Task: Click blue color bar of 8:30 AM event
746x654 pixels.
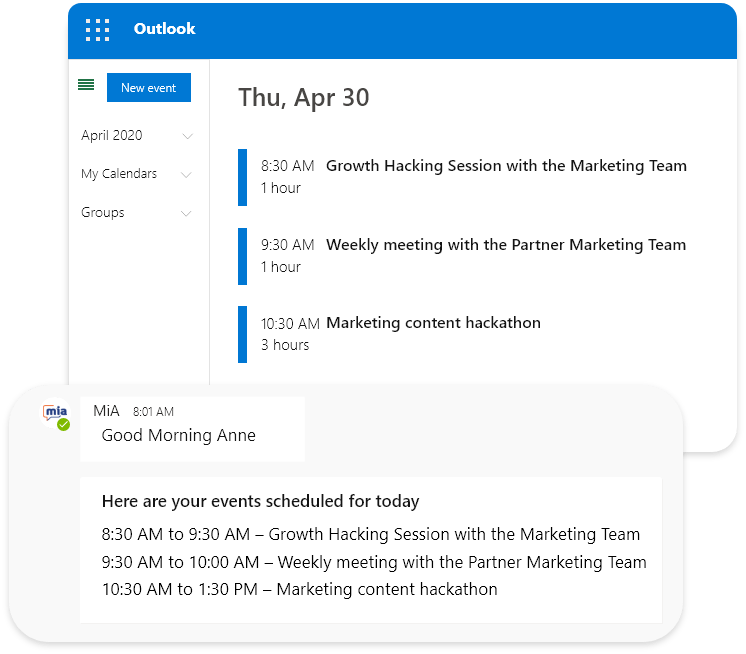Action: point(243,177)
